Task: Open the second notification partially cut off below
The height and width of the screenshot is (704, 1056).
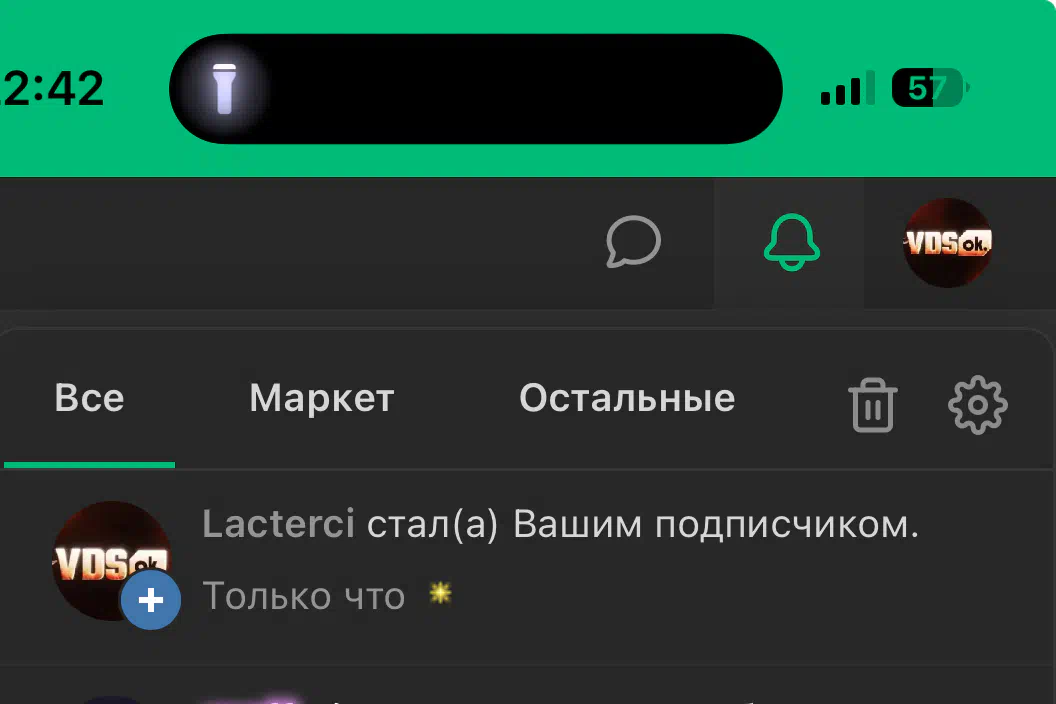Action: [x=528, y=687]
